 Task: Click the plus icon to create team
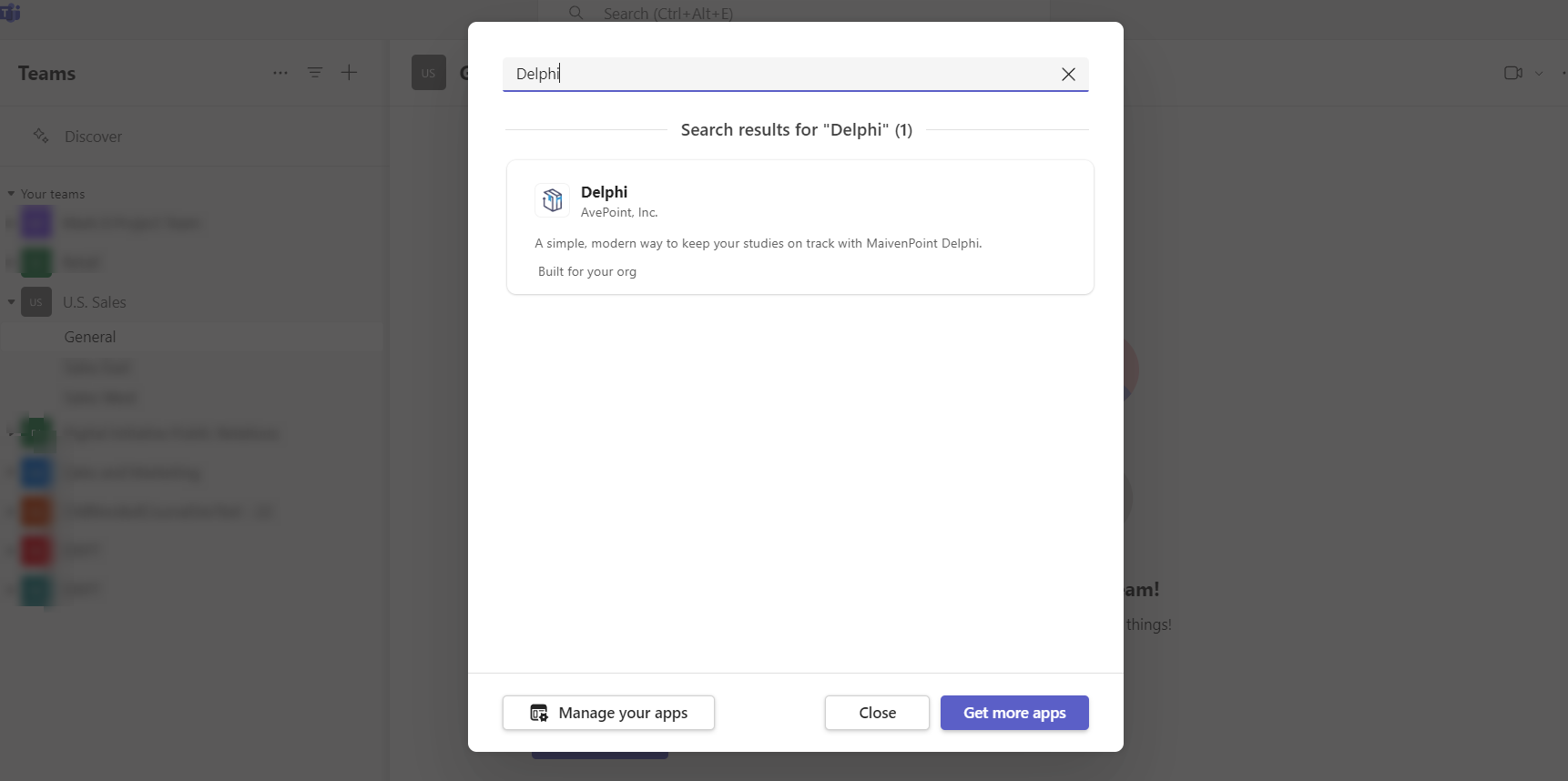click(349, 73)
